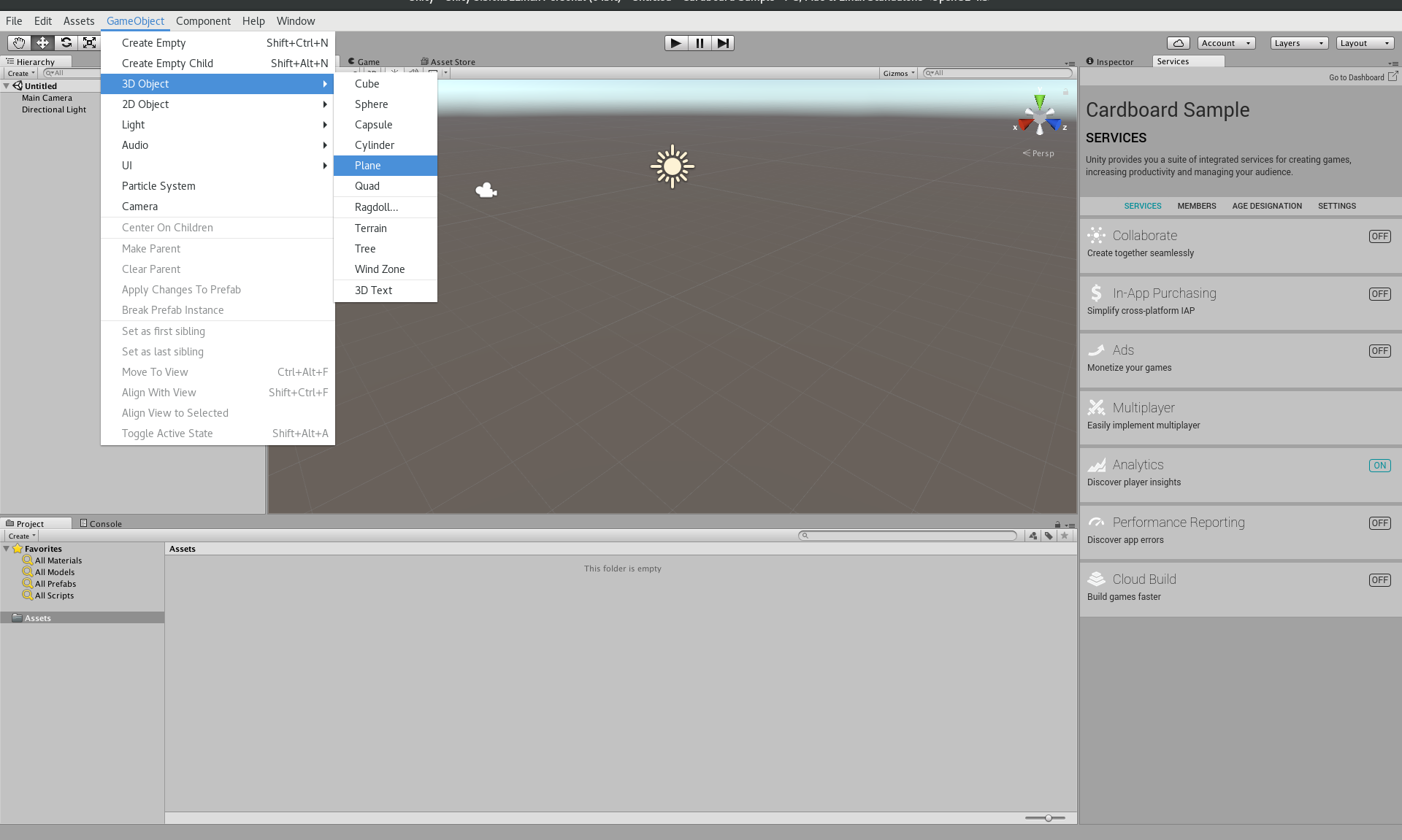The image size is (1402, 840).
Task: Choose Plane from 3D Object submenu
Action: tap(368, 166)
